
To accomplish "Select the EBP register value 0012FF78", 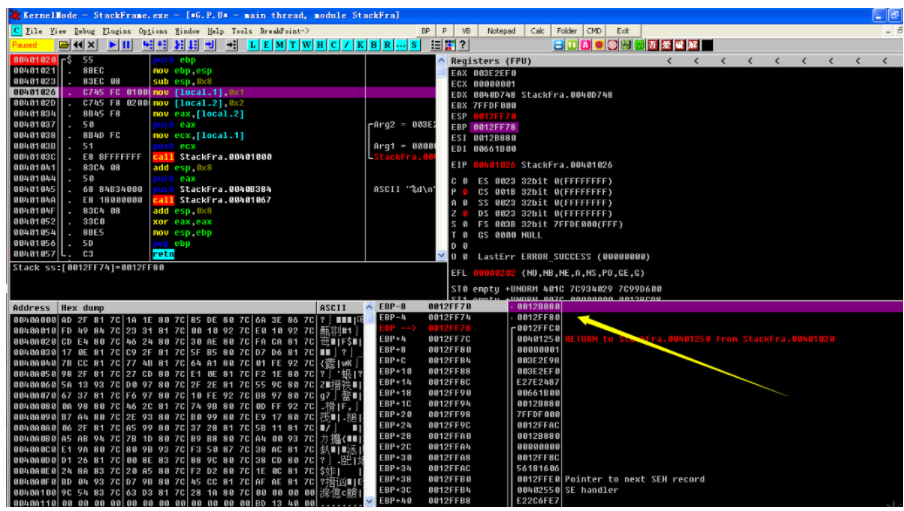I will point(495,127).
